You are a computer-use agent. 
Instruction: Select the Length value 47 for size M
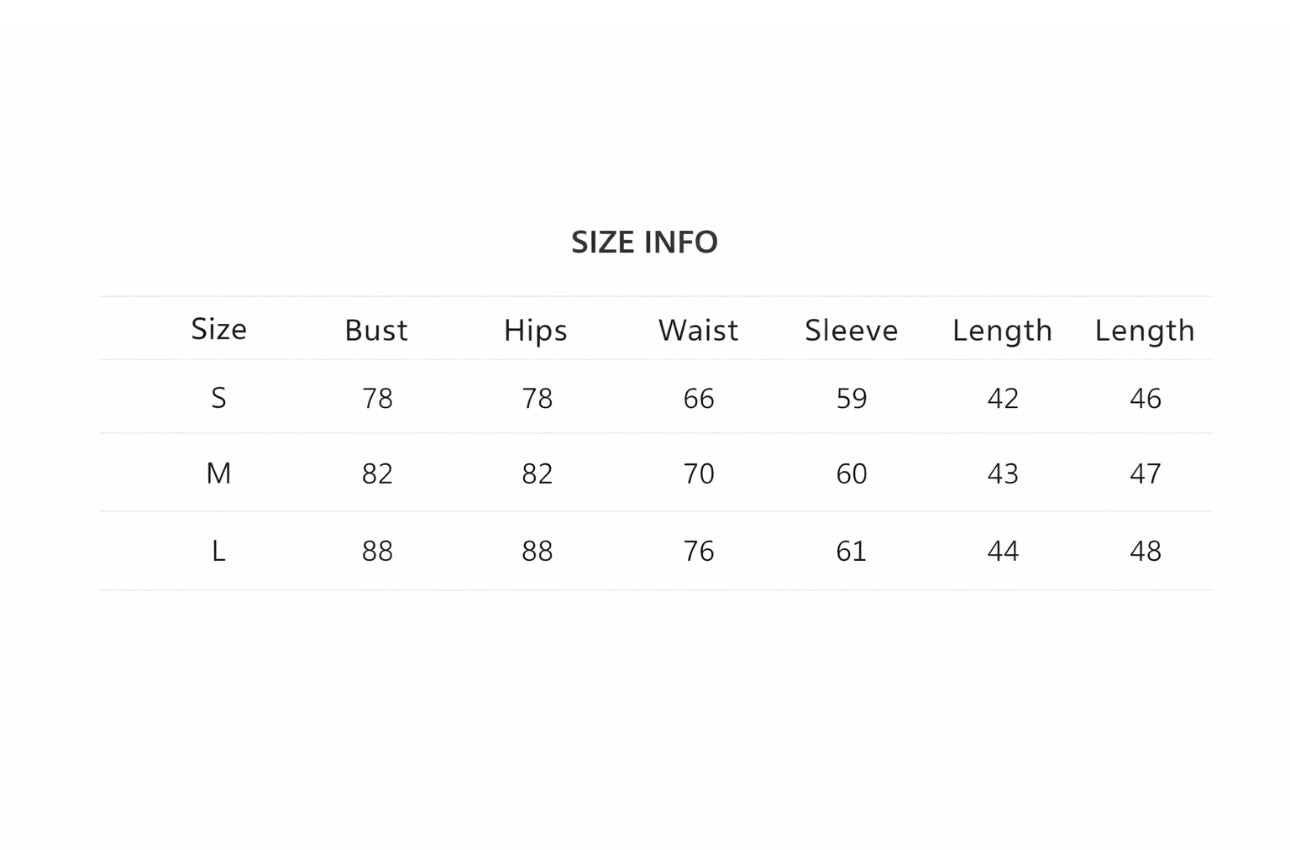(x=1145, y=473)
